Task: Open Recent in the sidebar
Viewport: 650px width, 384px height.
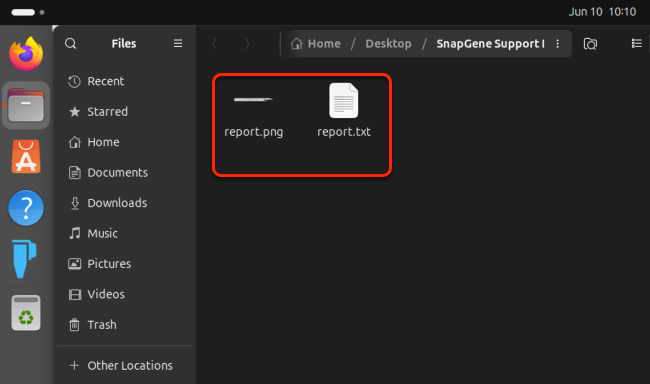Action: point(124,81)
